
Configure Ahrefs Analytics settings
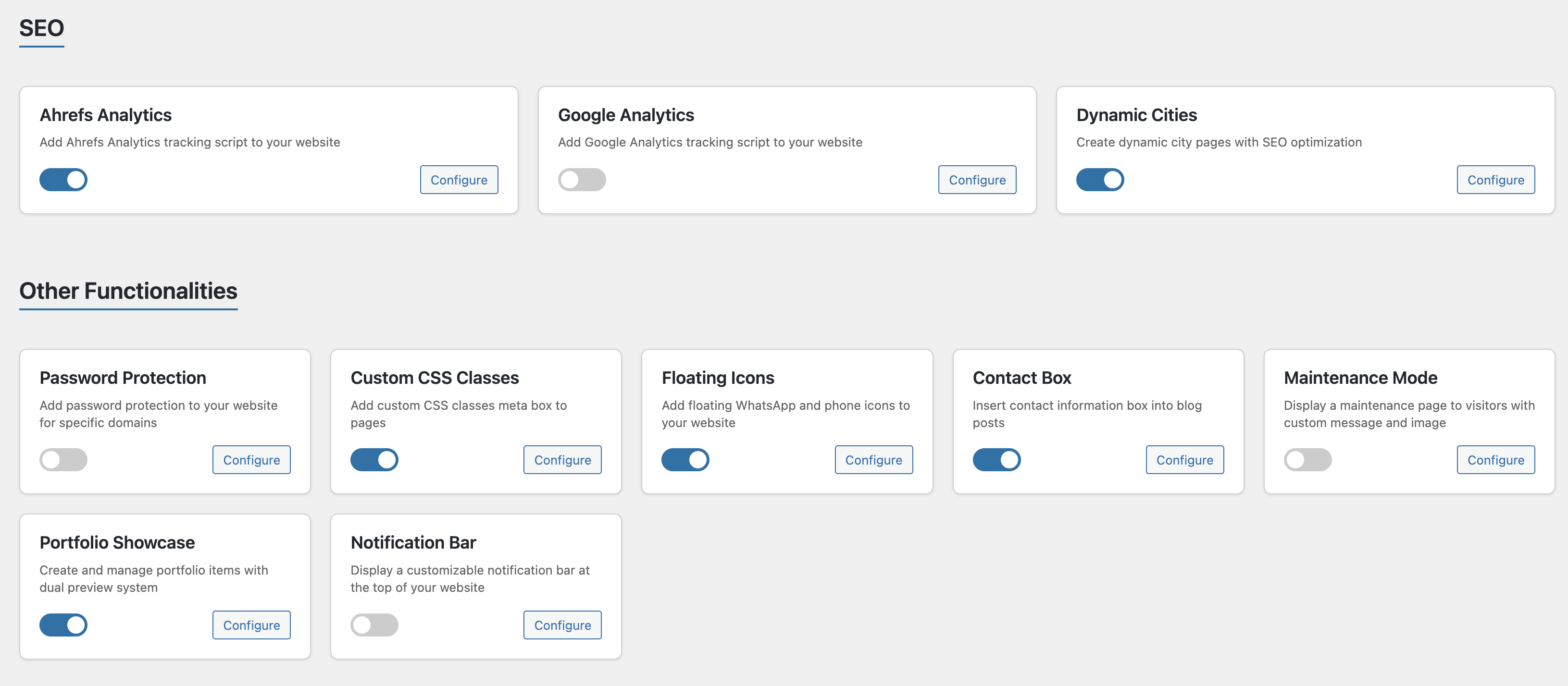pos(459,180)
